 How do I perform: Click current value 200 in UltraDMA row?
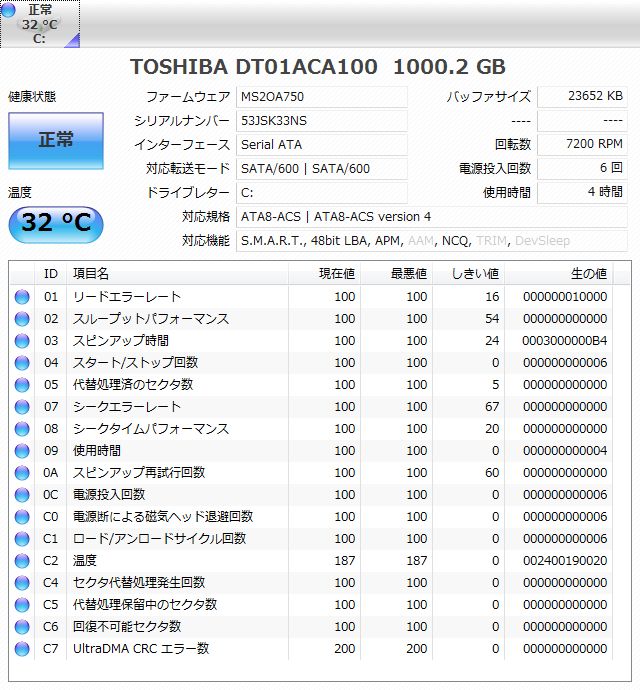(x=345, y=649)
